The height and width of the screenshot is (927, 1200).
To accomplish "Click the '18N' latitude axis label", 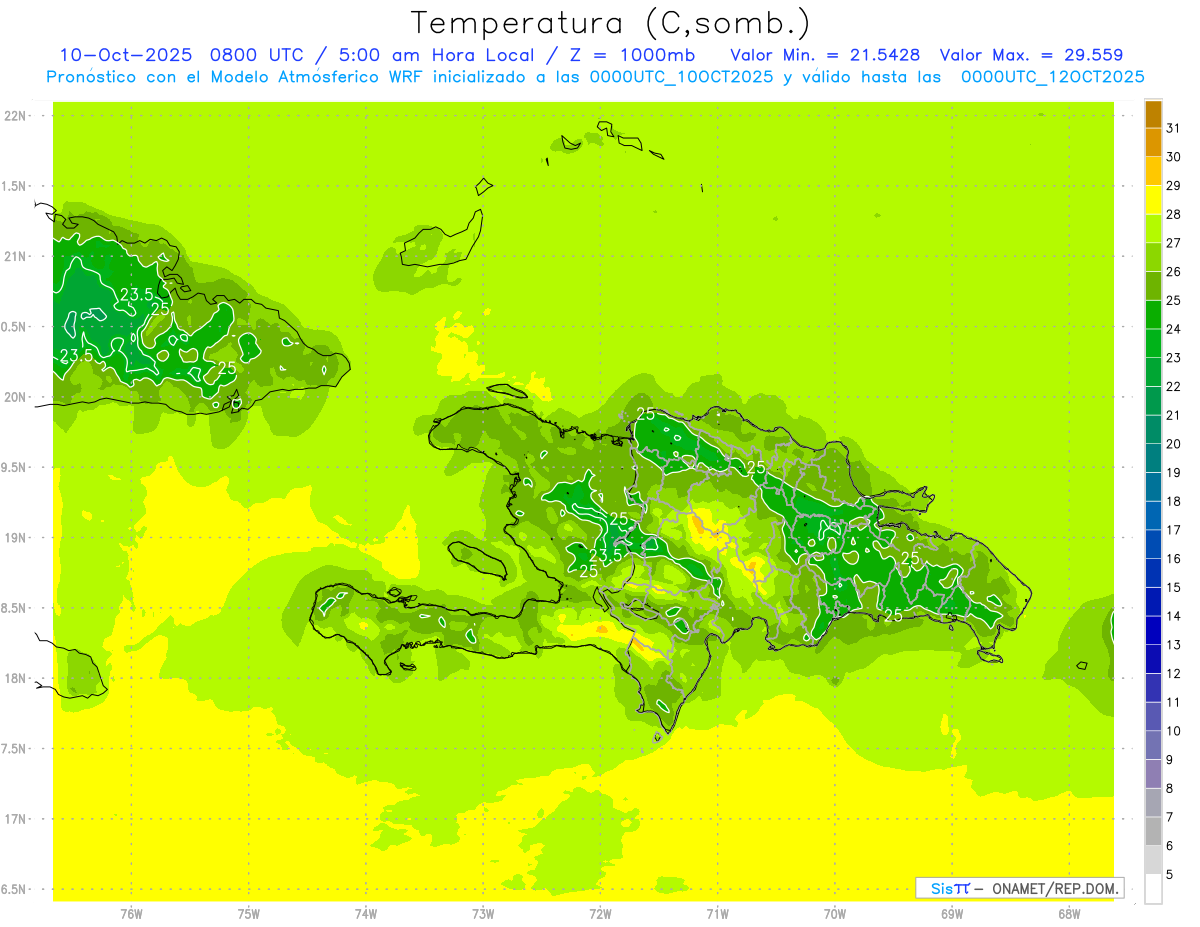I will click(16, 678).
